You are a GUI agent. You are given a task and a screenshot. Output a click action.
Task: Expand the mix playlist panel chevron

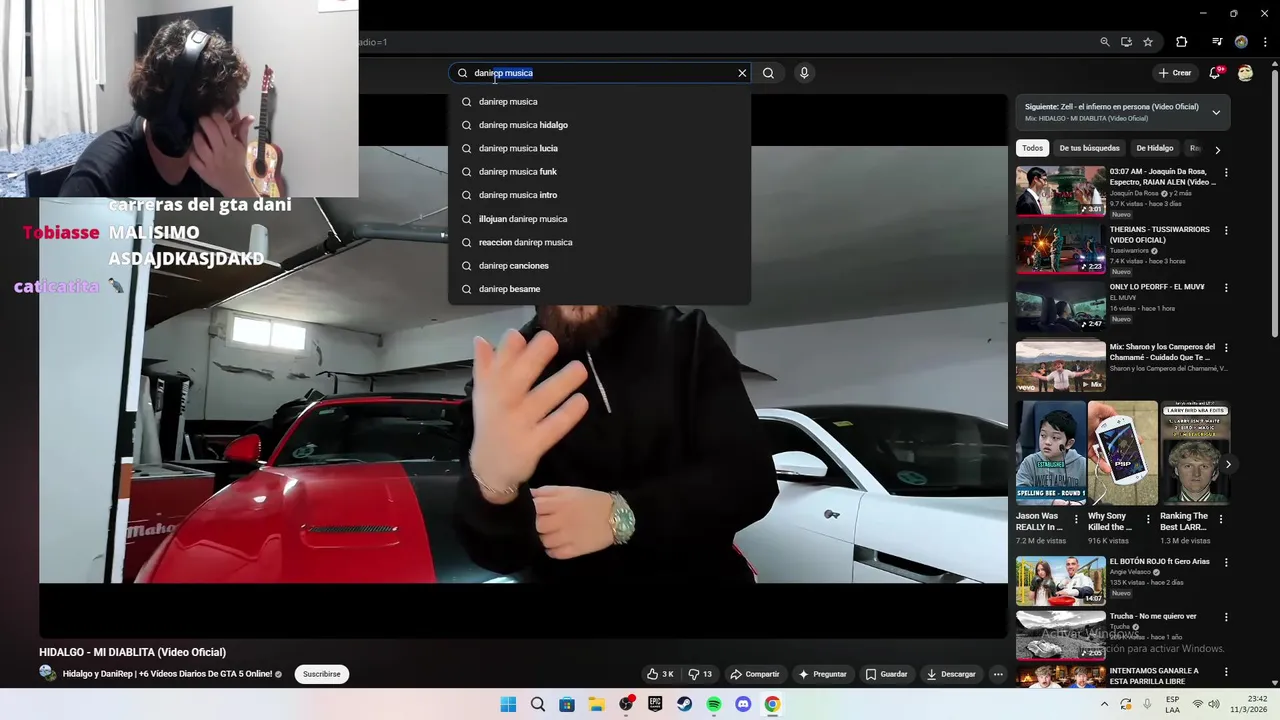tap(1216, 112)
